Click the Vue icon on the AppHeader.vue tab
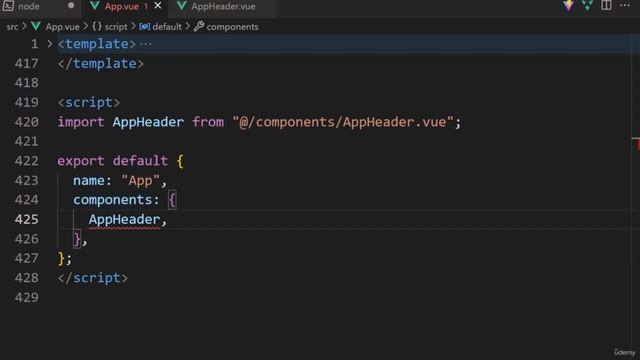 182,6
